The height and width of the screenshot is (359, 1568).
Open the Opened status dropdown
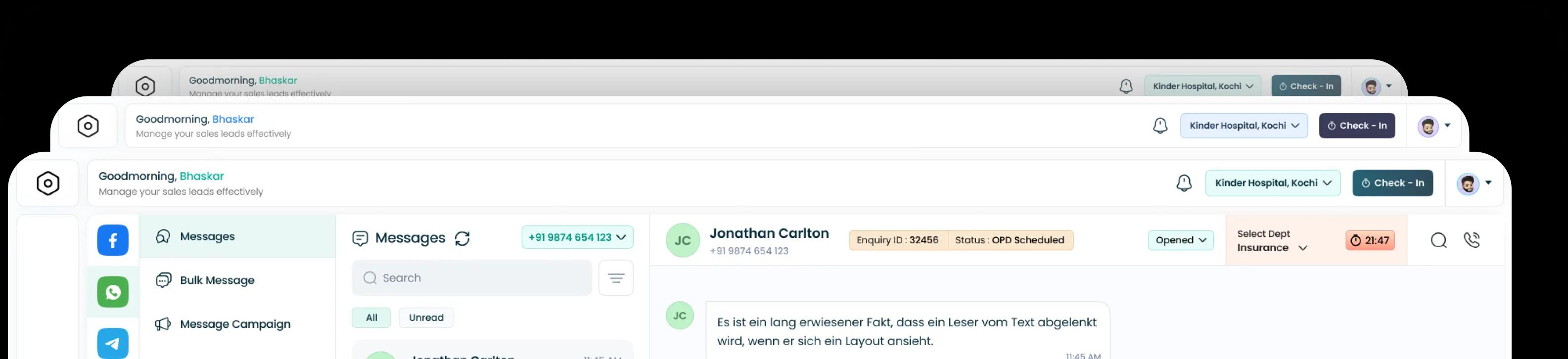tap(1181, 240)
